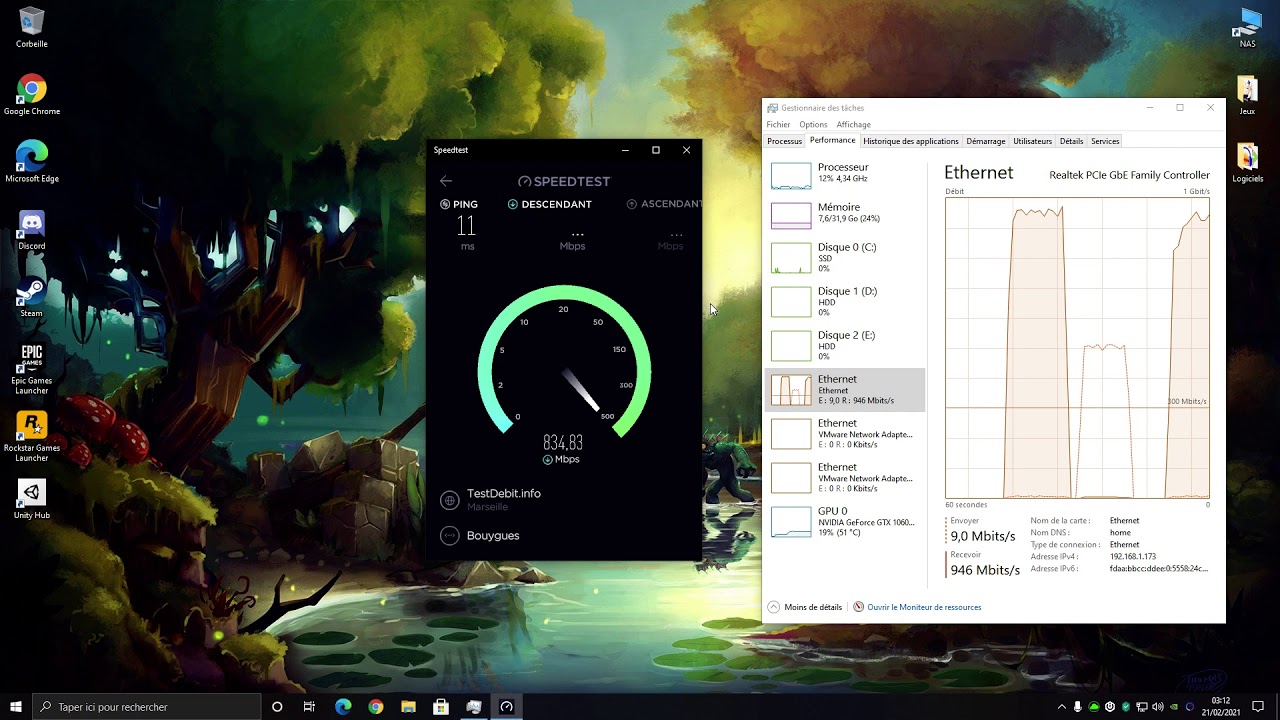Select Disque 2 (E:) HDD item

click(846, 345)
